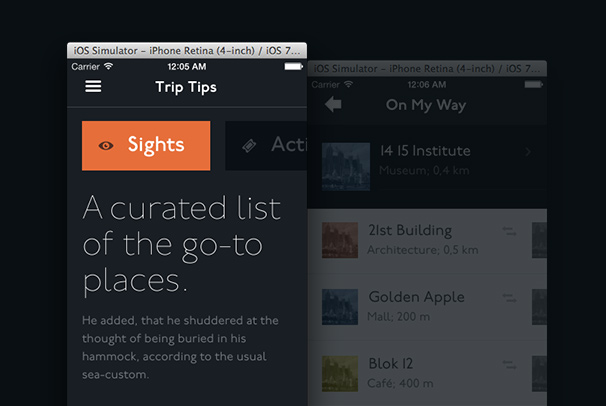The width and height of the screenshot is (606, 406).
Task: Tap the route icon beside 2Ist Building
Action: coord(509,232)
